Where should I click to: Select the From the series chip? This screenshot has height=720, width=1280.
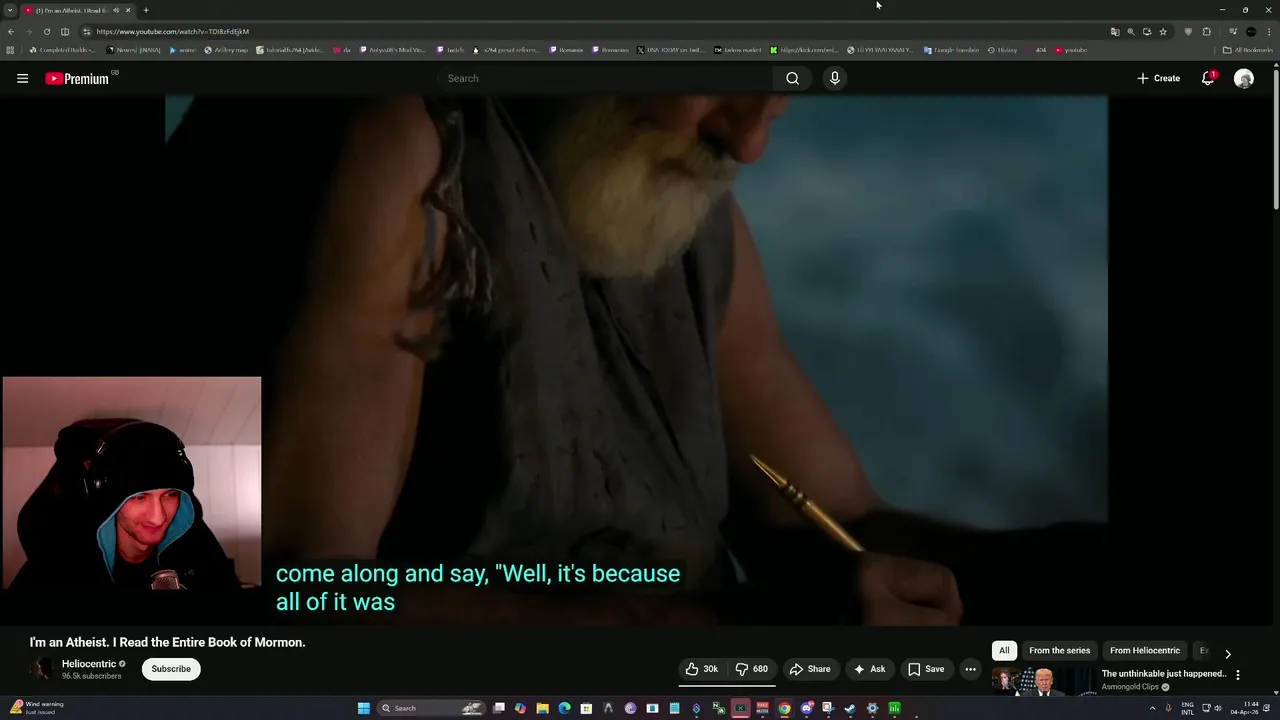pyautogui.click(x=1059, y=650)
